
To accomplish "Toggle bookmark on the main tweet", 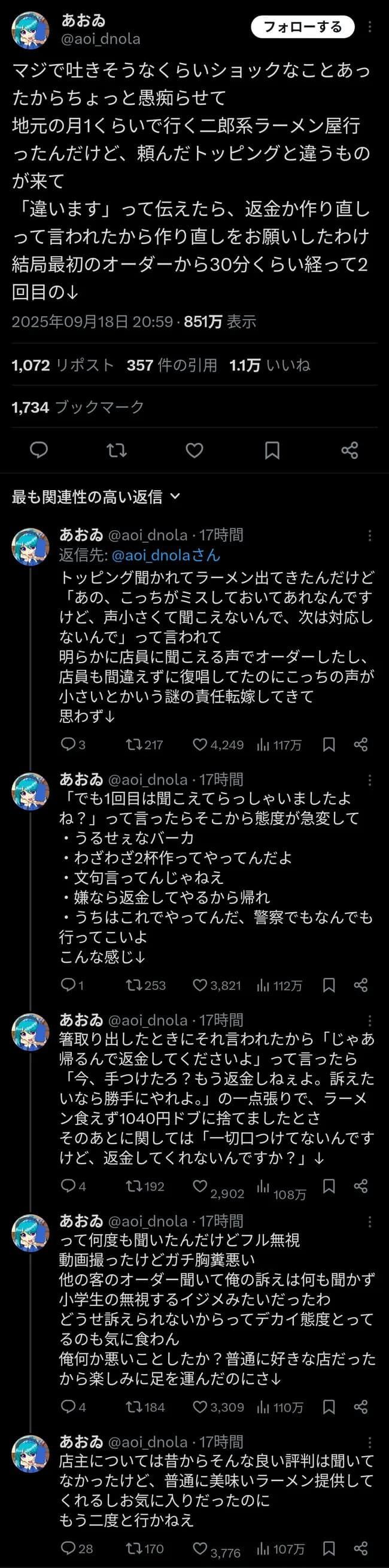I will [x=273, y=452].
